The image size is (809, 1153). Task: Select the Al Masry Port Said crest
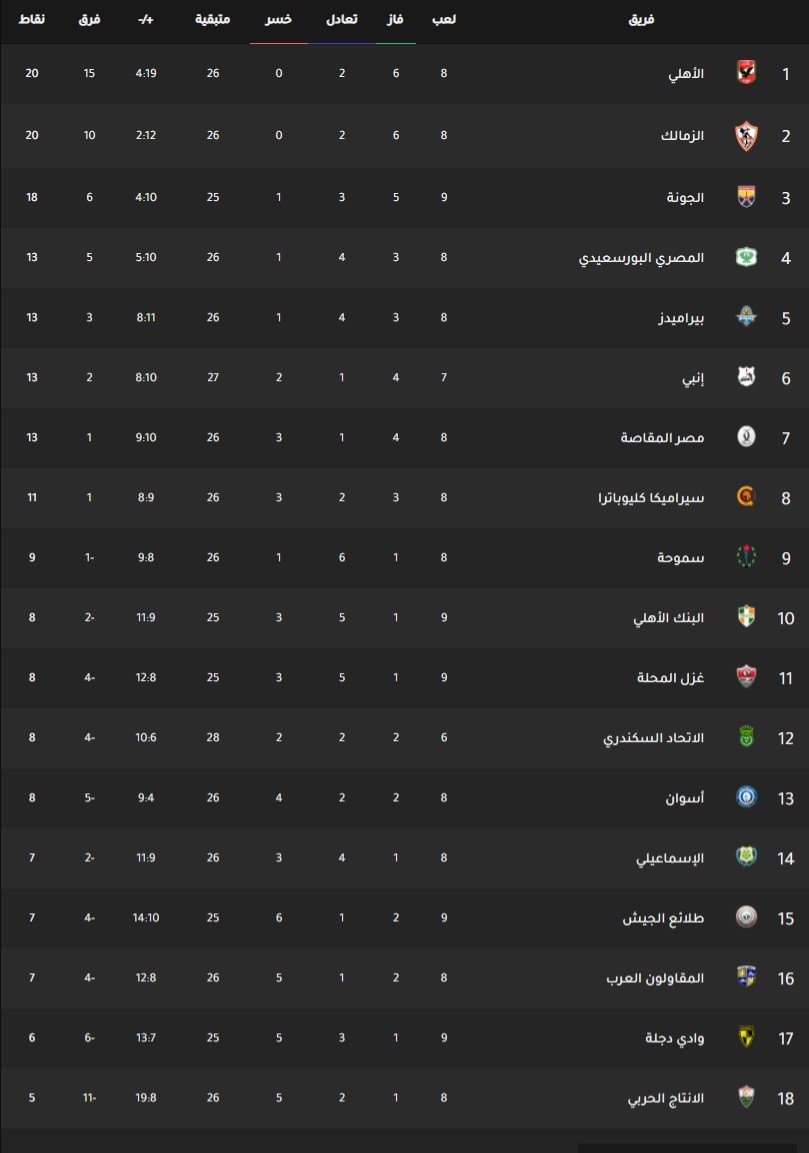pyautogui.click(x=746, y=257)
